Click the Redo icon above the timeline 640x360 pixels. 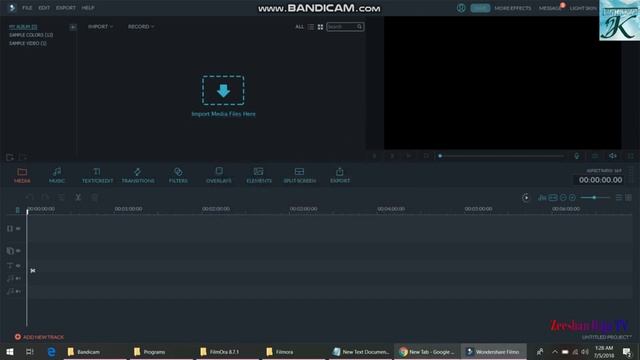[45, 198]
